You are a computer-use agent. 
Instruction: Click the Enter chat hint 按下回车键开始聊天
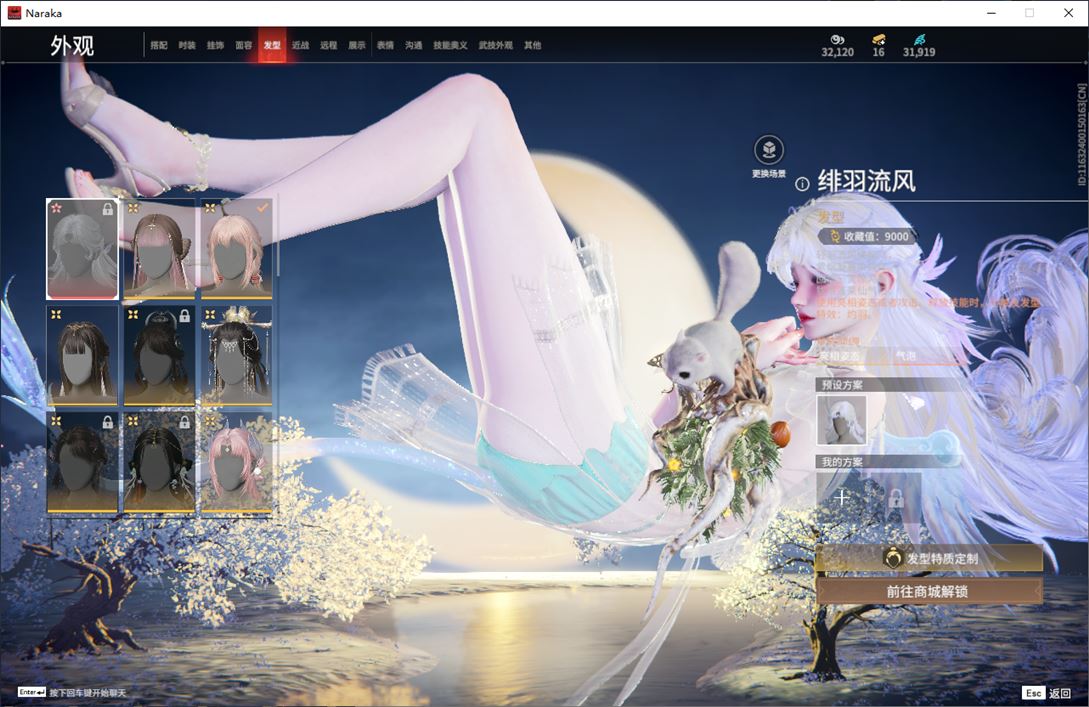tap(72, 692)
